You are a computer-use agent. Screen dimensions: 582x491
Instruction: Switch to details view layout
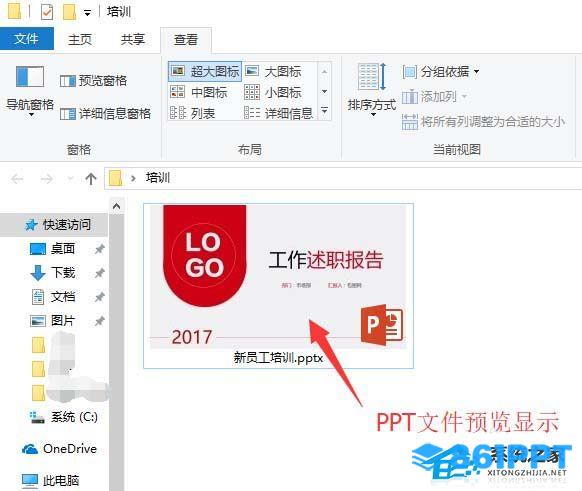tap(278, 113)
